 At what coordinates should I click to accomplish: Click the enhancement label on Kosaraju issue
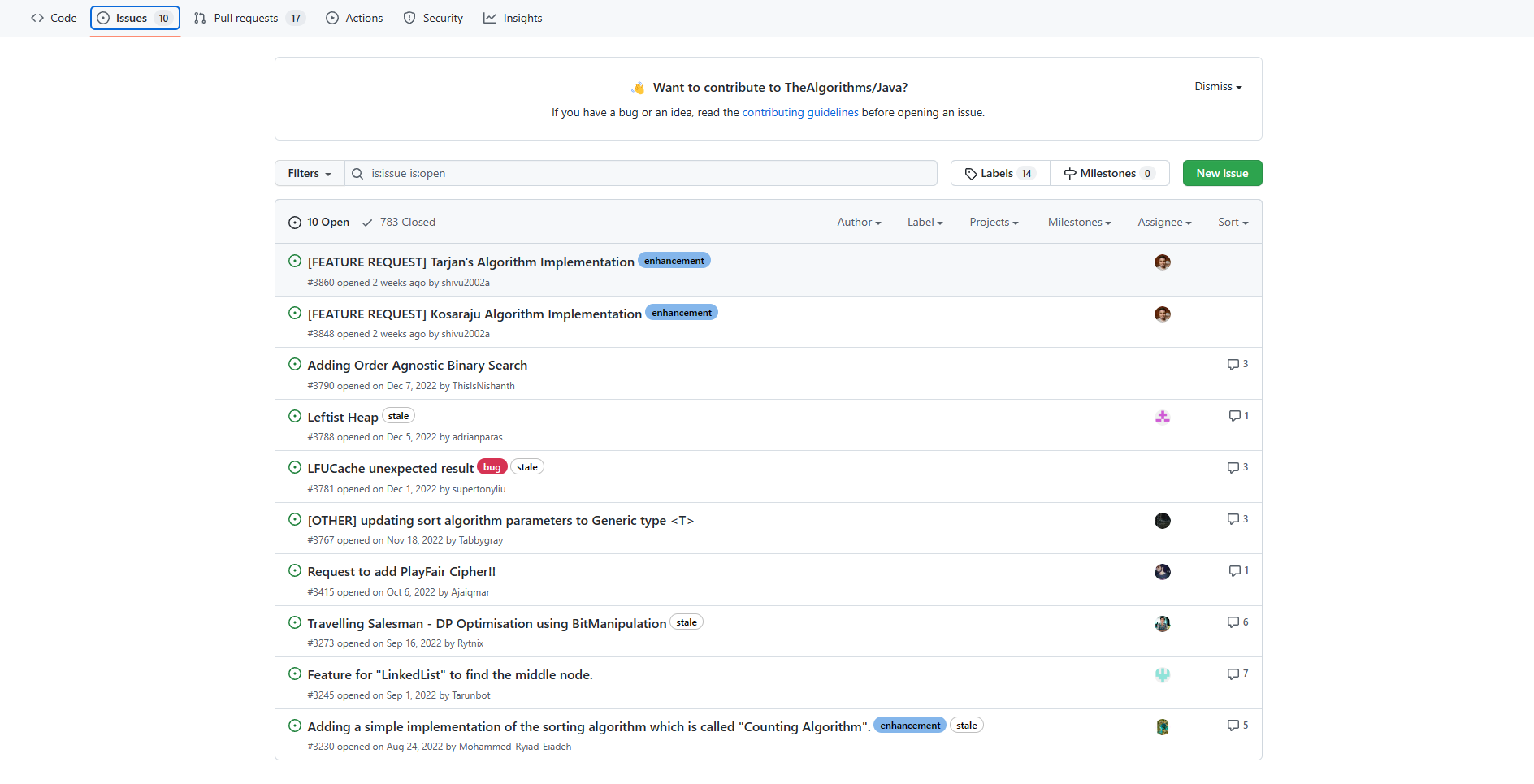pos(682,313)
